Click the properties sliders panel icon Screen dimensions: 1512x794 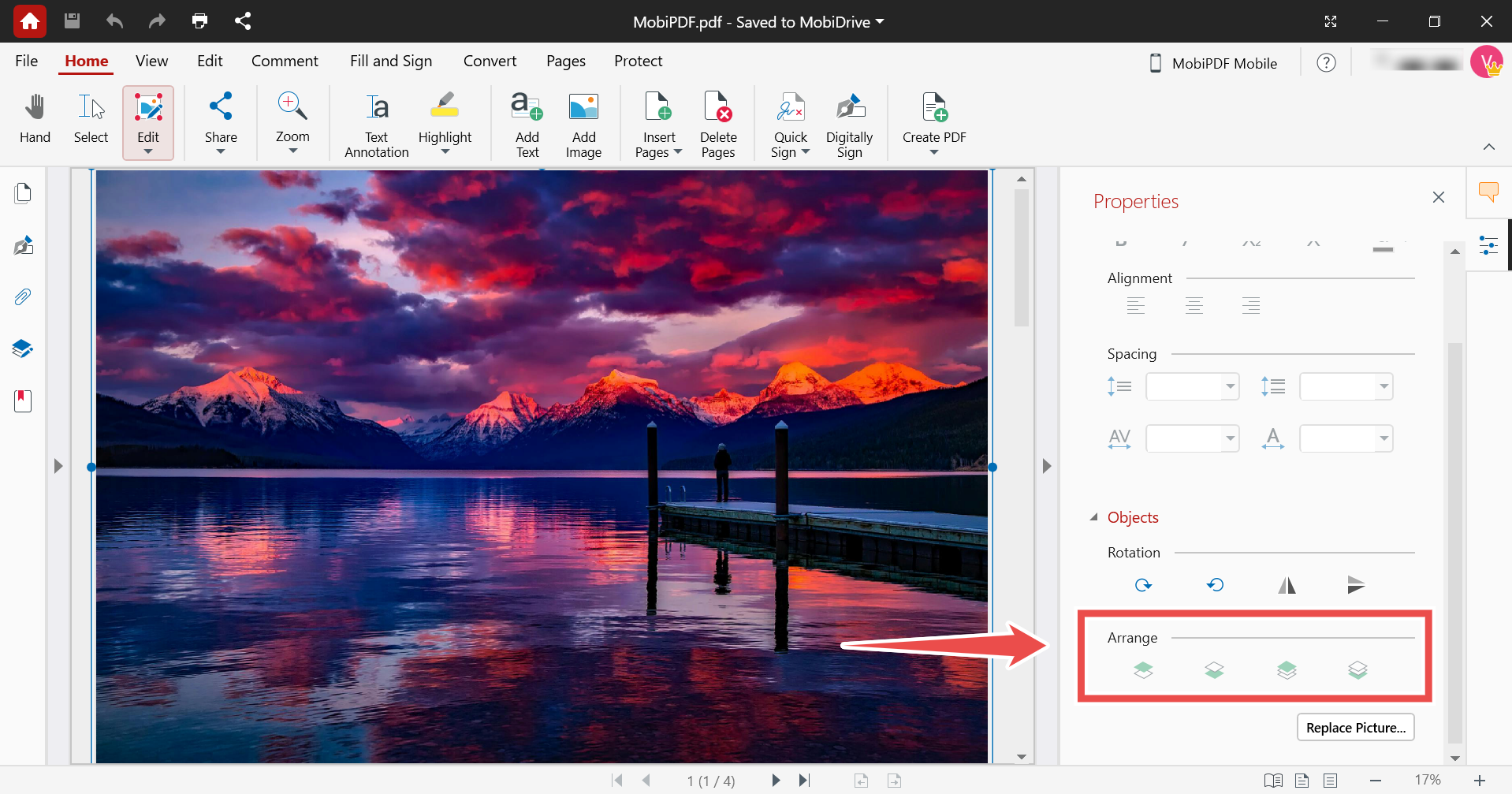coord(1488,245)
